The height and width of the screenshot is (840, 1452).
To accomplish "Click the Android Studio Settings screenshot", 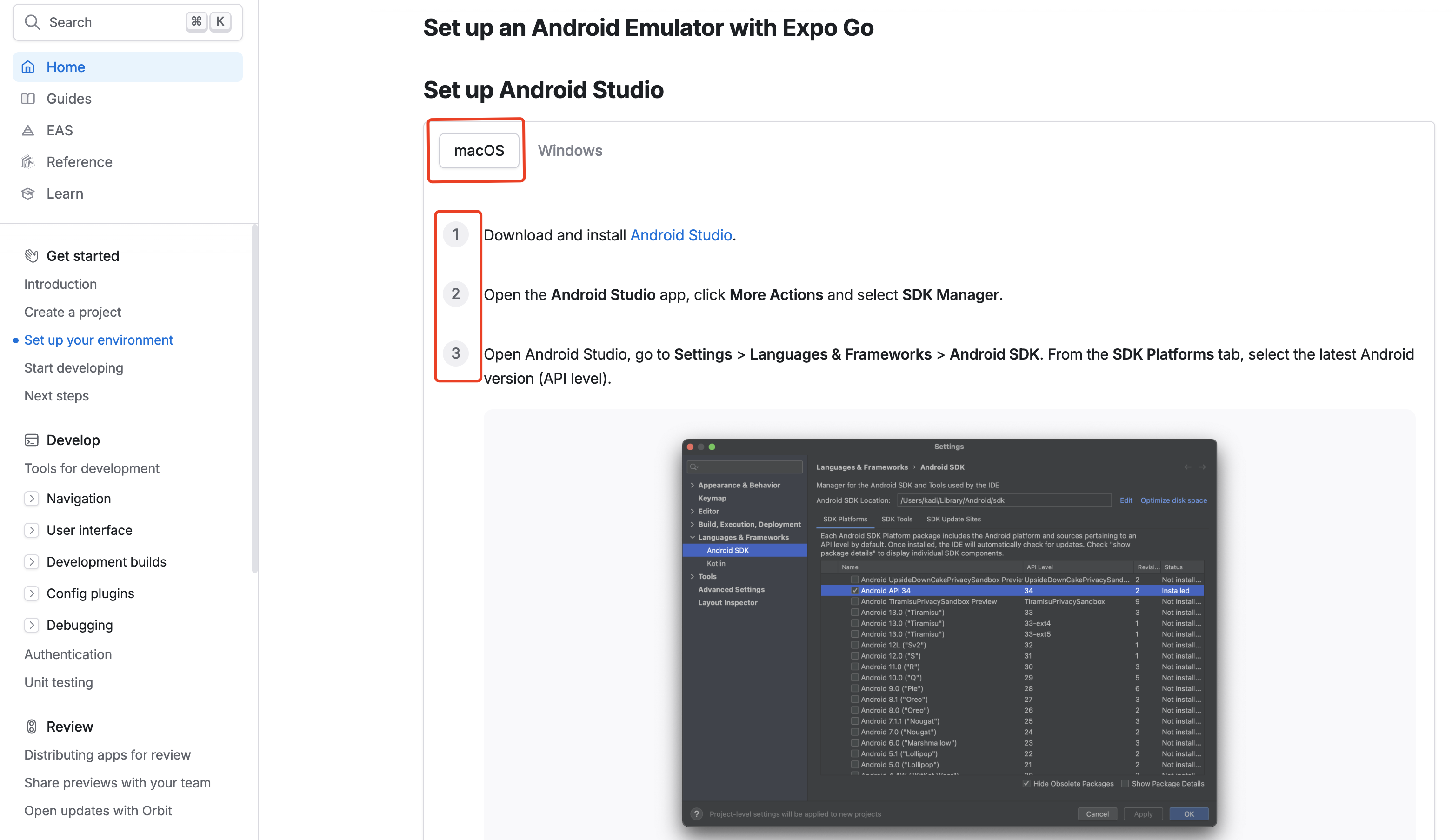I will click(x=949, y=632).
